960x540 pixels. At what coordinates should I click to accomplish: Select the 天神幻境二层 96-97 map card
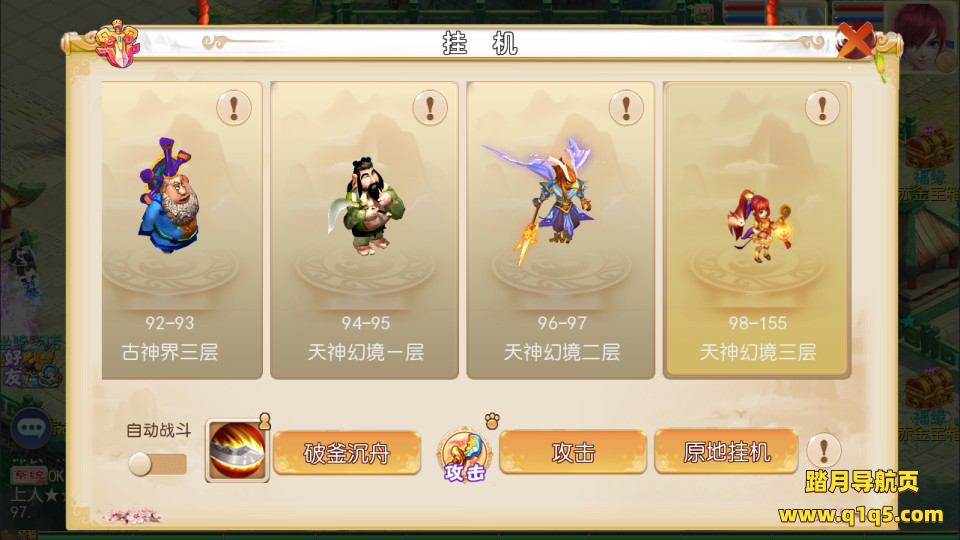coord(560,230)
